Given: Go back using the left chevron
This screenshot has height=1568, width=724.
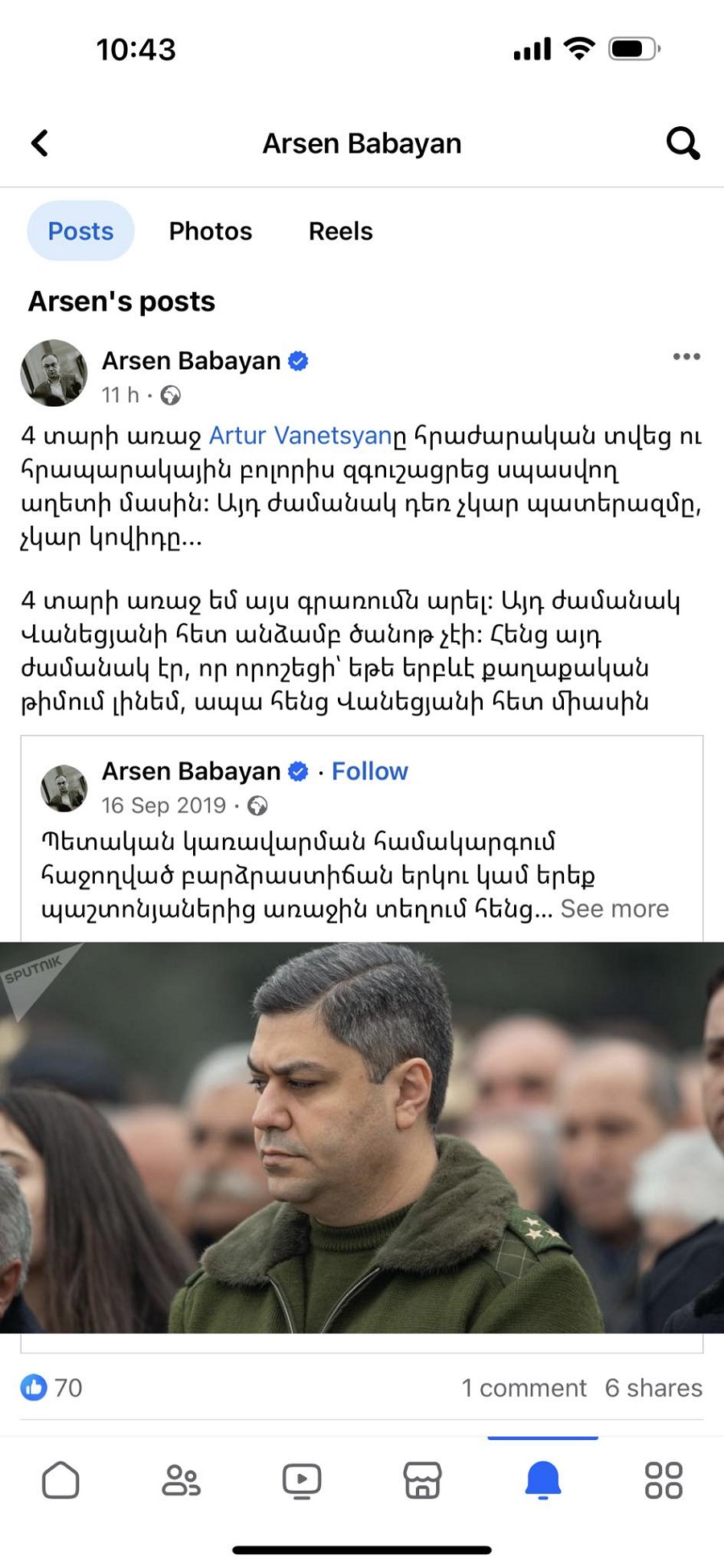Looking at the screenshot, I should tap(39, 143).
